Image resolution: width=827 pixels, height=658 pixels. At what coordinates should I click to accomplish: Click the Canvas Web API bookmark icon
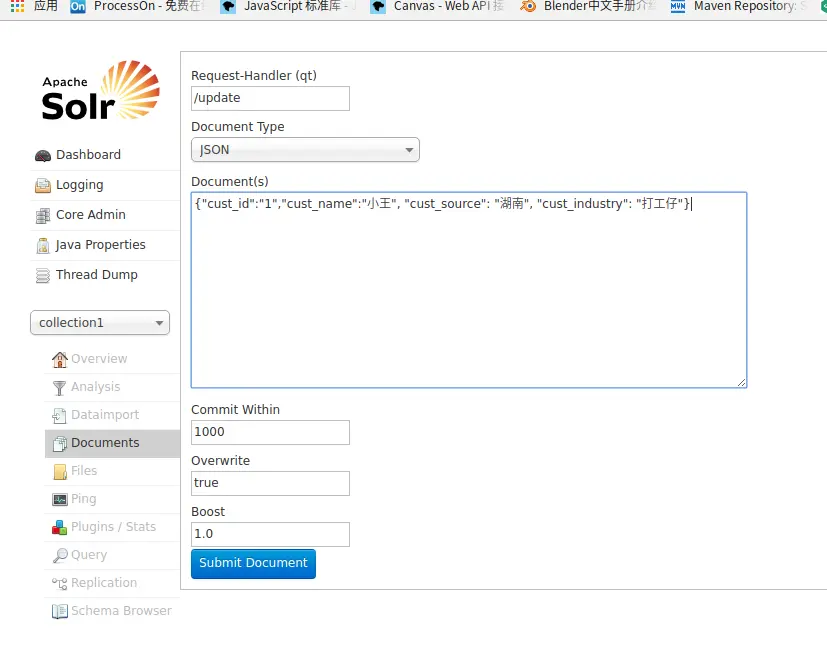[x=378, y=6]
